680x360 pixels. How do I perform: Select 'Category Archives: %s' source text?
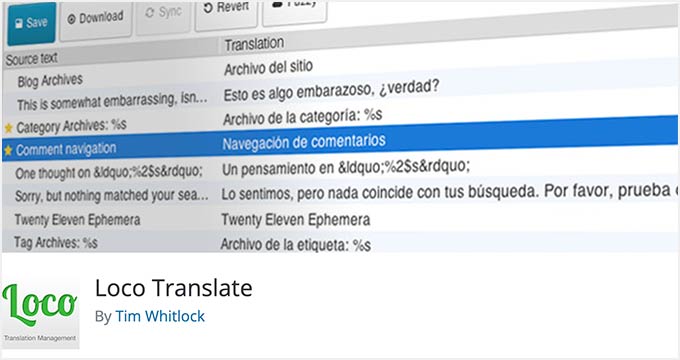(x=71, y=126)
